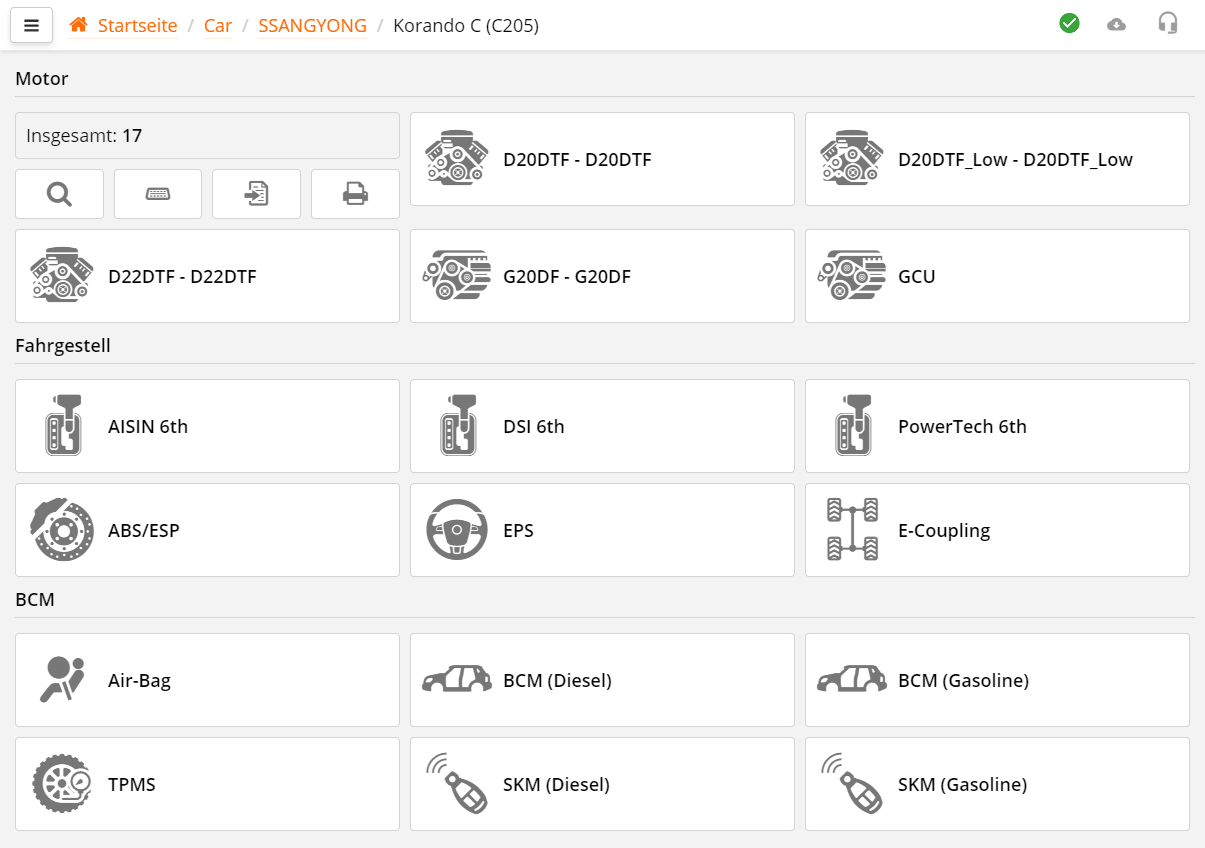Open the headset support icon
Viewport: 1205px width, 848px height.
pos(1167,23)
